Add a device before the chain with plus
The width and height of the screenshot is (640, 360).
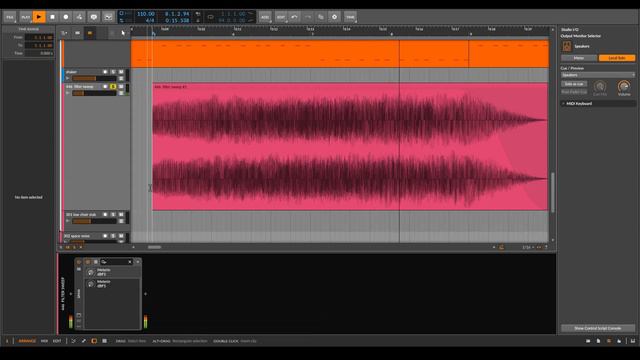coord(71,294)
